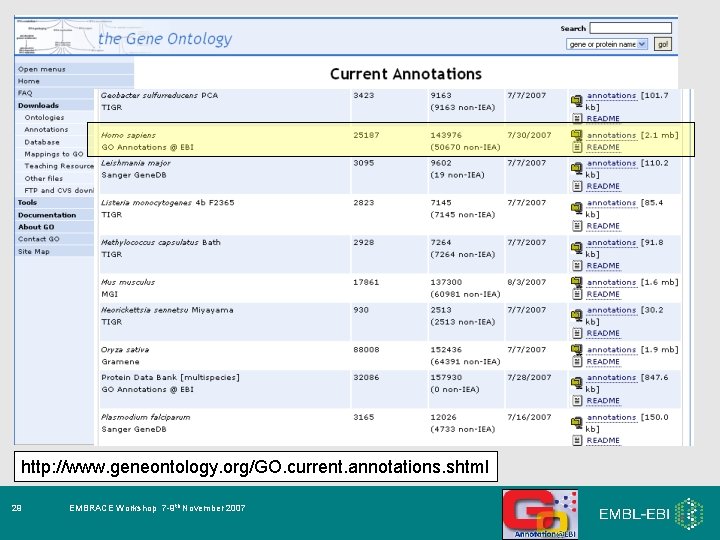720x540 pixels.
Task: Click the GO Annotation@EBI logo
Action: 540,514
